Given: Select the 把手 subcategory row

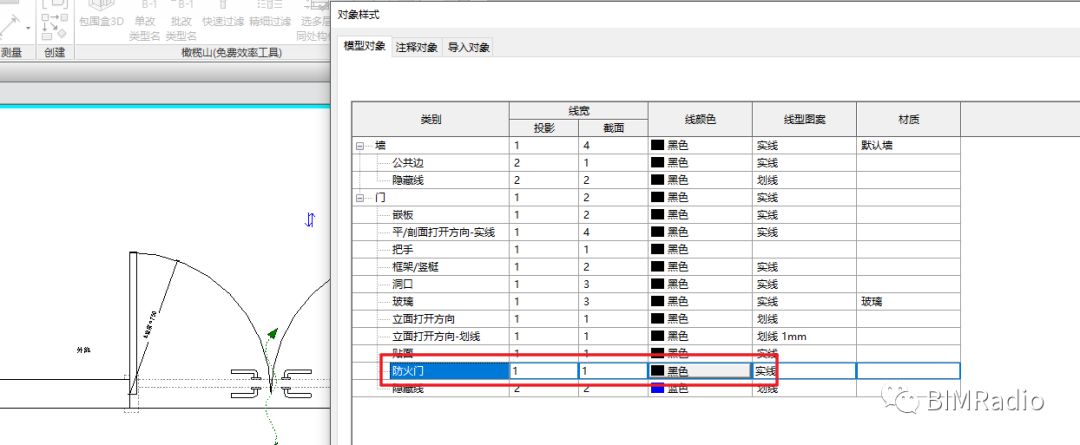Looking at the screenshot, I should [x=403, y=249].
